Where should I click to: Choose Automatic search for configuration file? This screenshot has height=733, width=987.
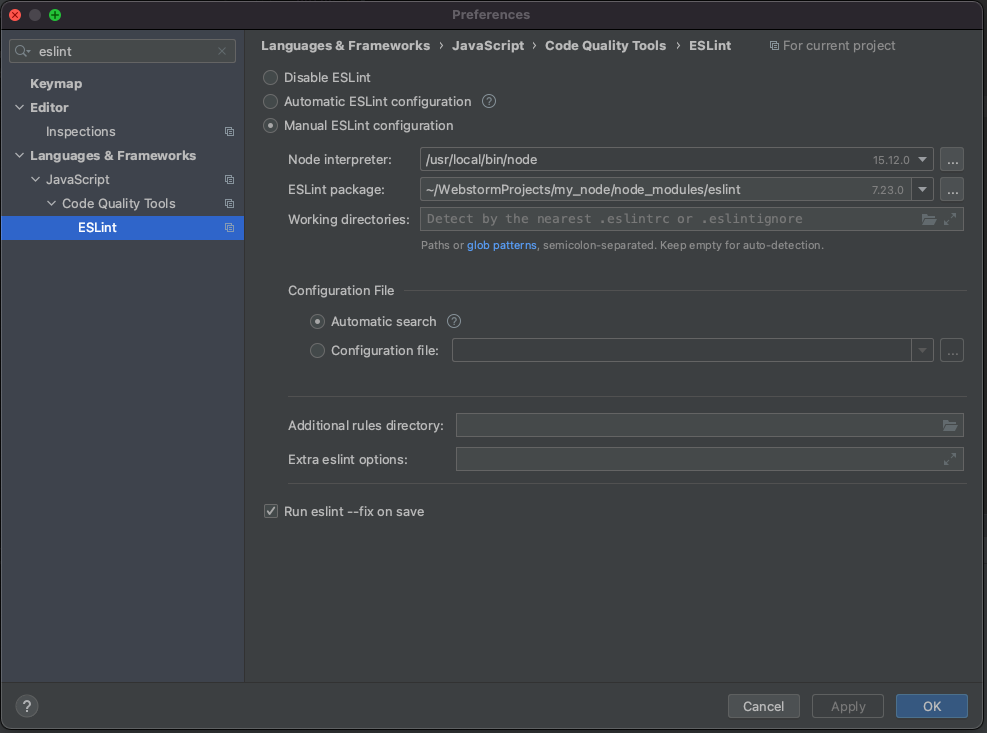(x=317, y=321)
